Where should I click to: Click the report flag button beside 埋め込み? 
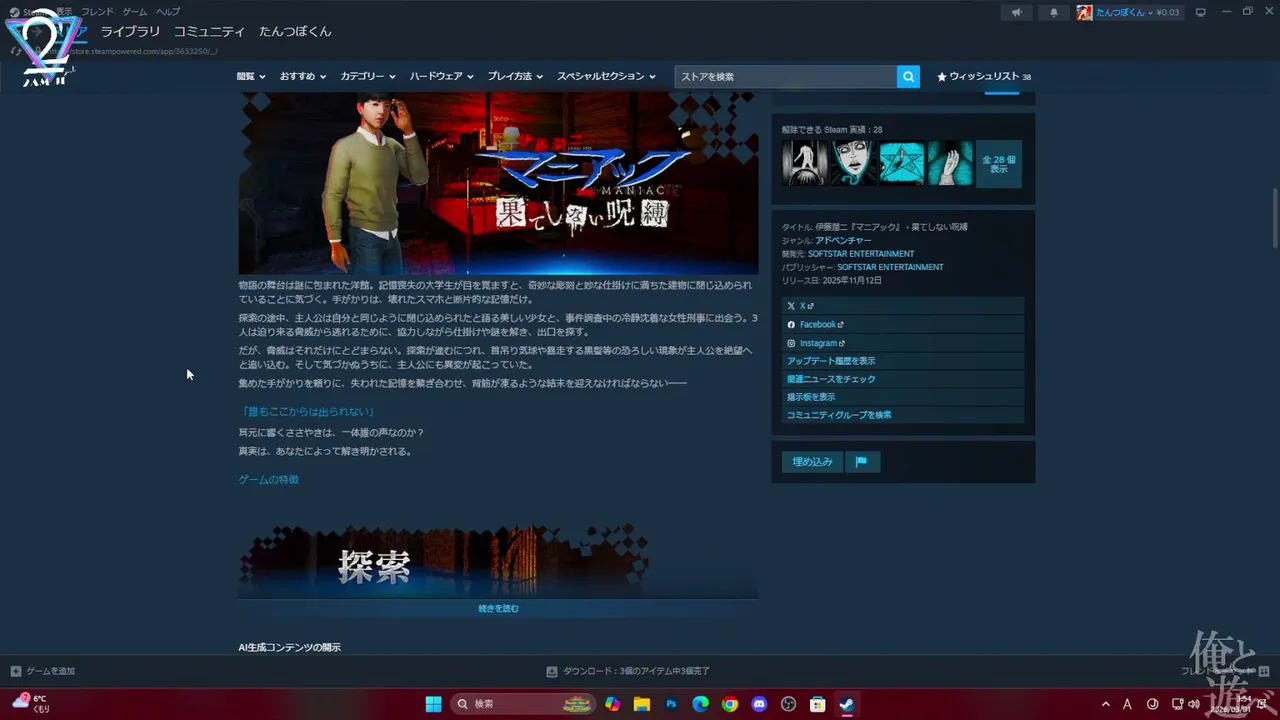coord(861,462)
